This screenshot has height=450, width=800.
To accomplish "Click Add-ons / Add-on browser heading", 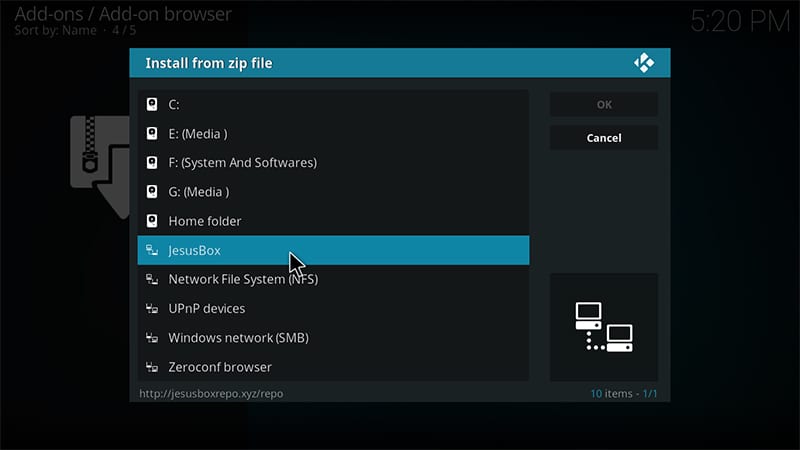I will [x=123, y=14].
